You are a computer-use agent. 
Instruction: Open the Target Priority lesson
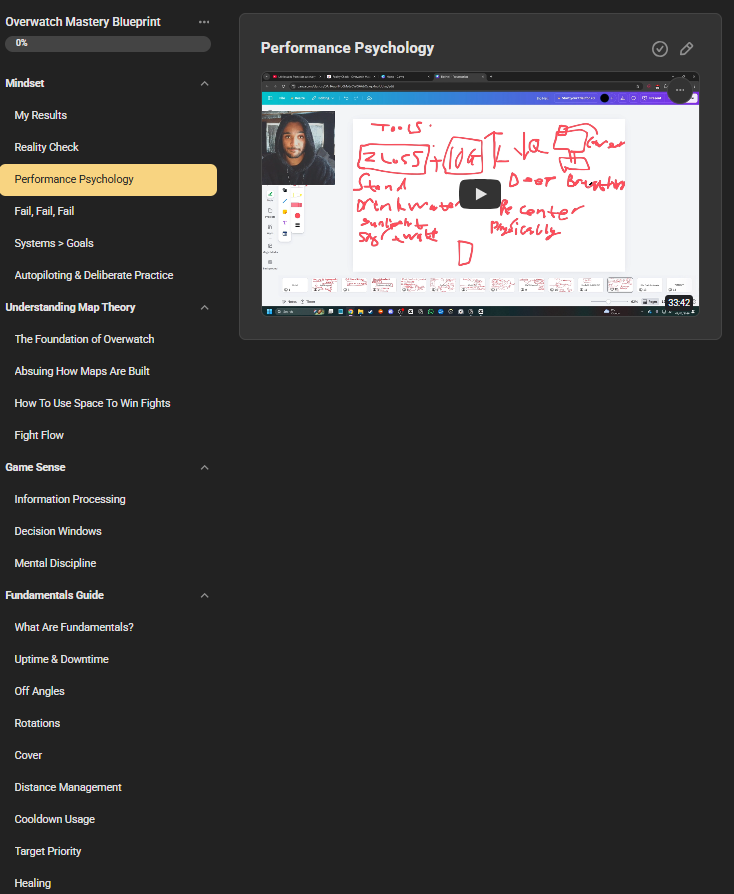point(108,851)
